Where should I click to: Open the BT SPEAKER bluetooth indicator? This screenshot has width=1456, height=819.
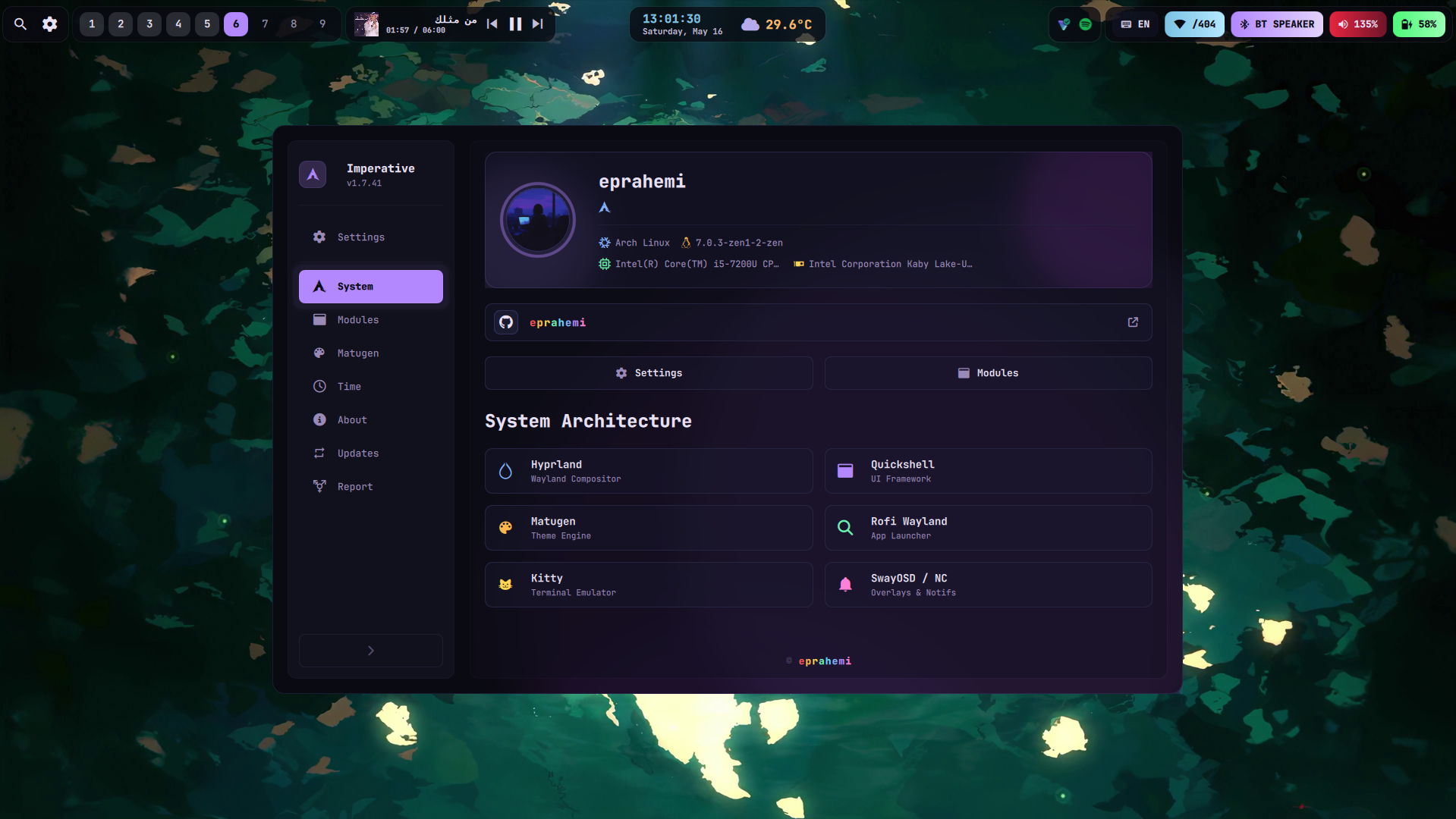(x=1277, y=24)
